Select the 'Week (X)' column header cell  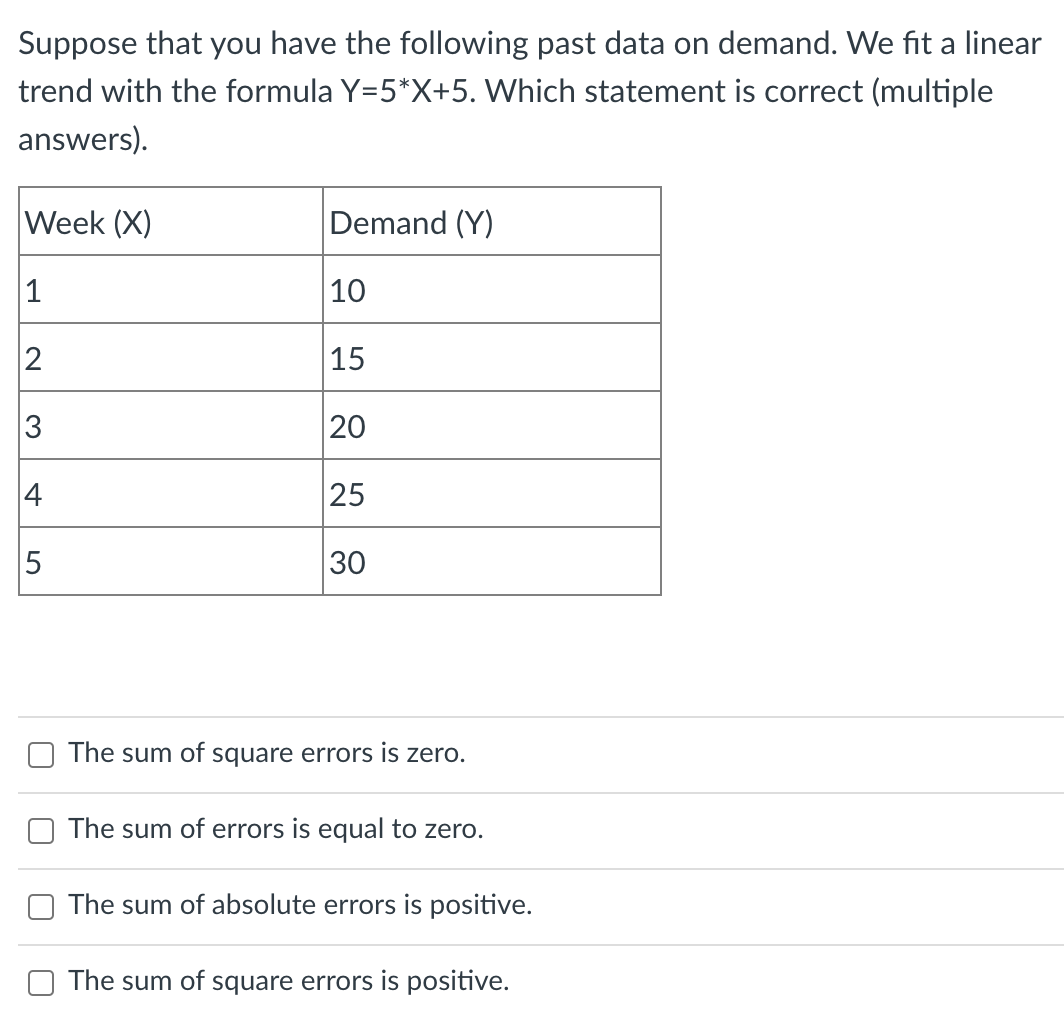(170, 222)
